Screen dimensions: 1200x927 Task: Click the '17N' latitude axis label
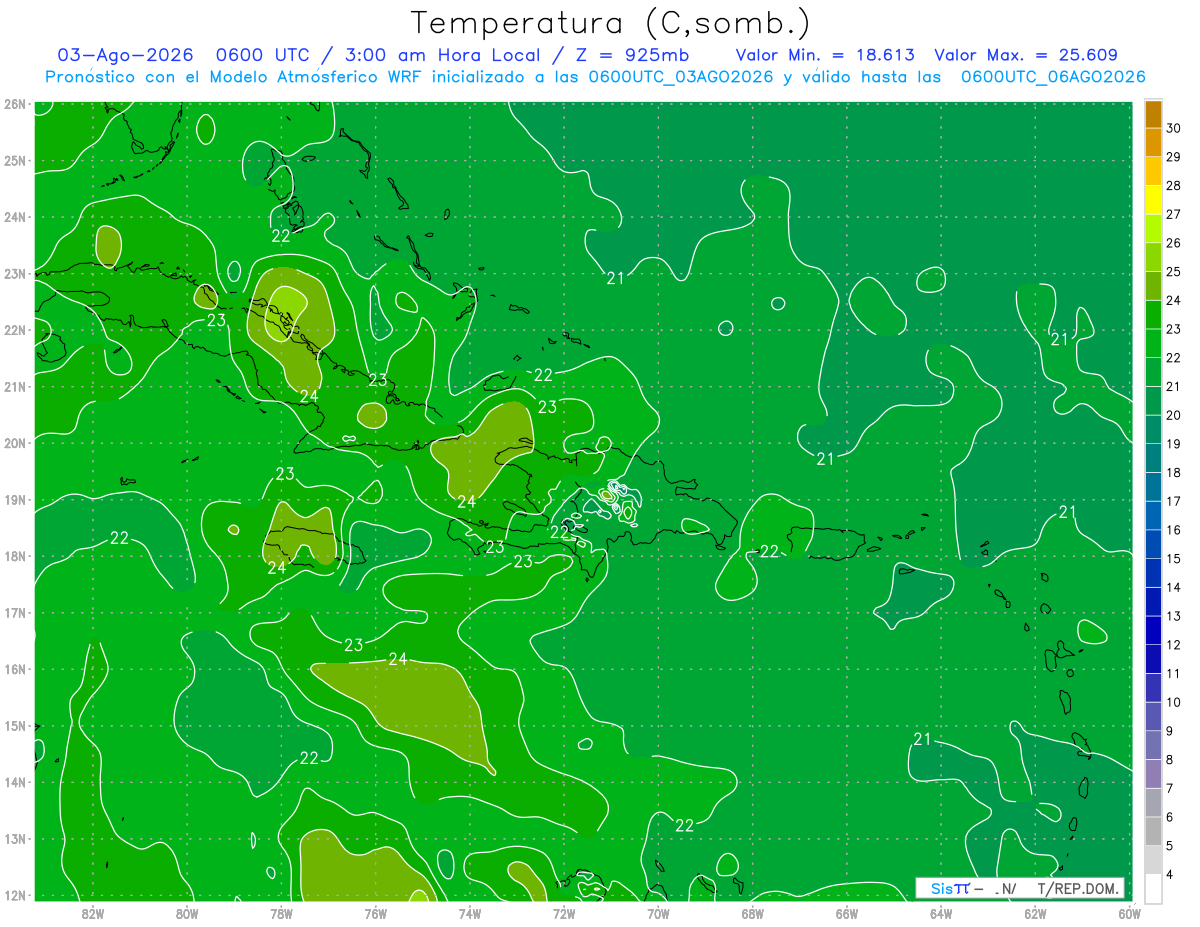point(14,612)
